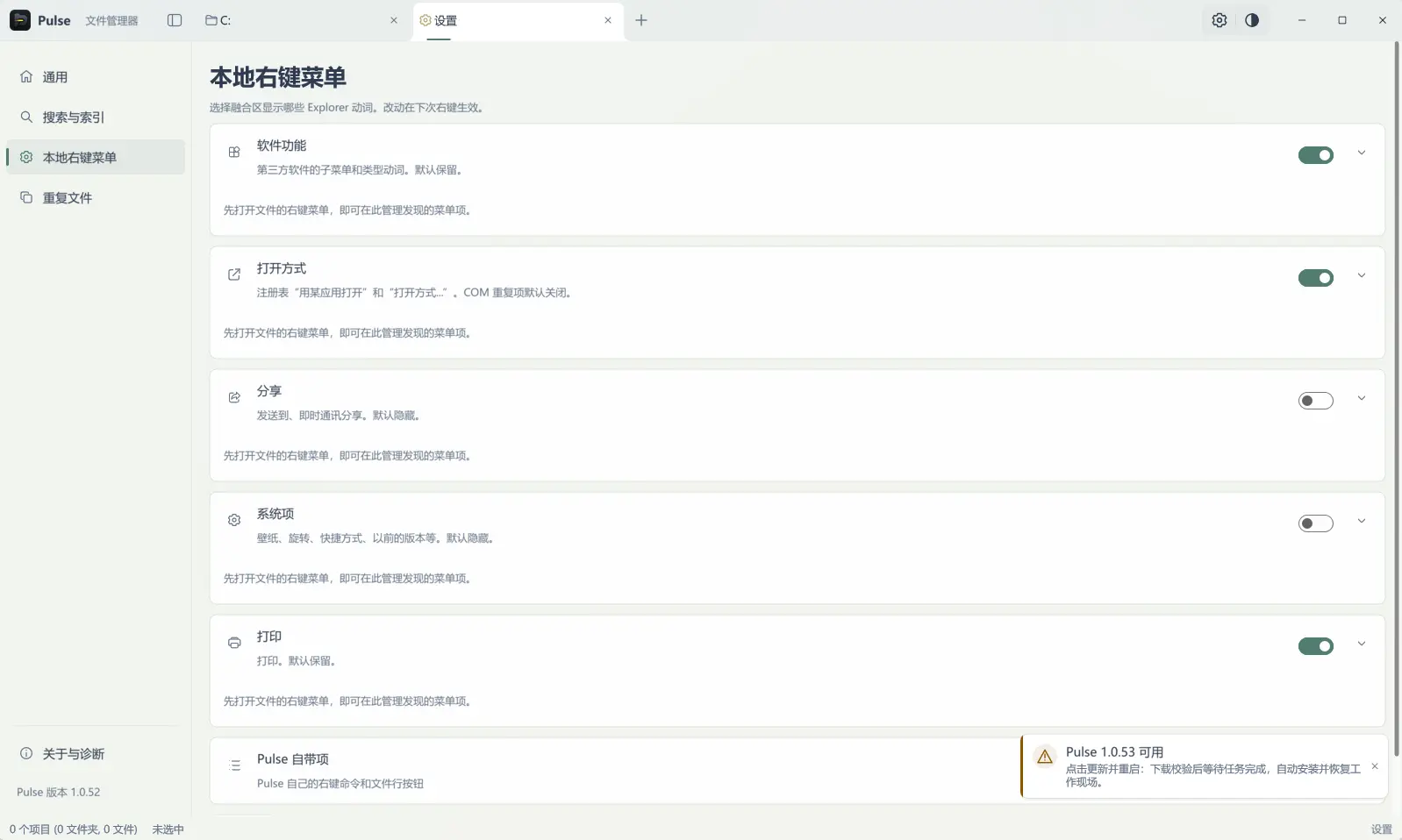Click the 系统项 gear icon
The width and height of the screenshot is (1402, 840).
click(x=234, y=520)
